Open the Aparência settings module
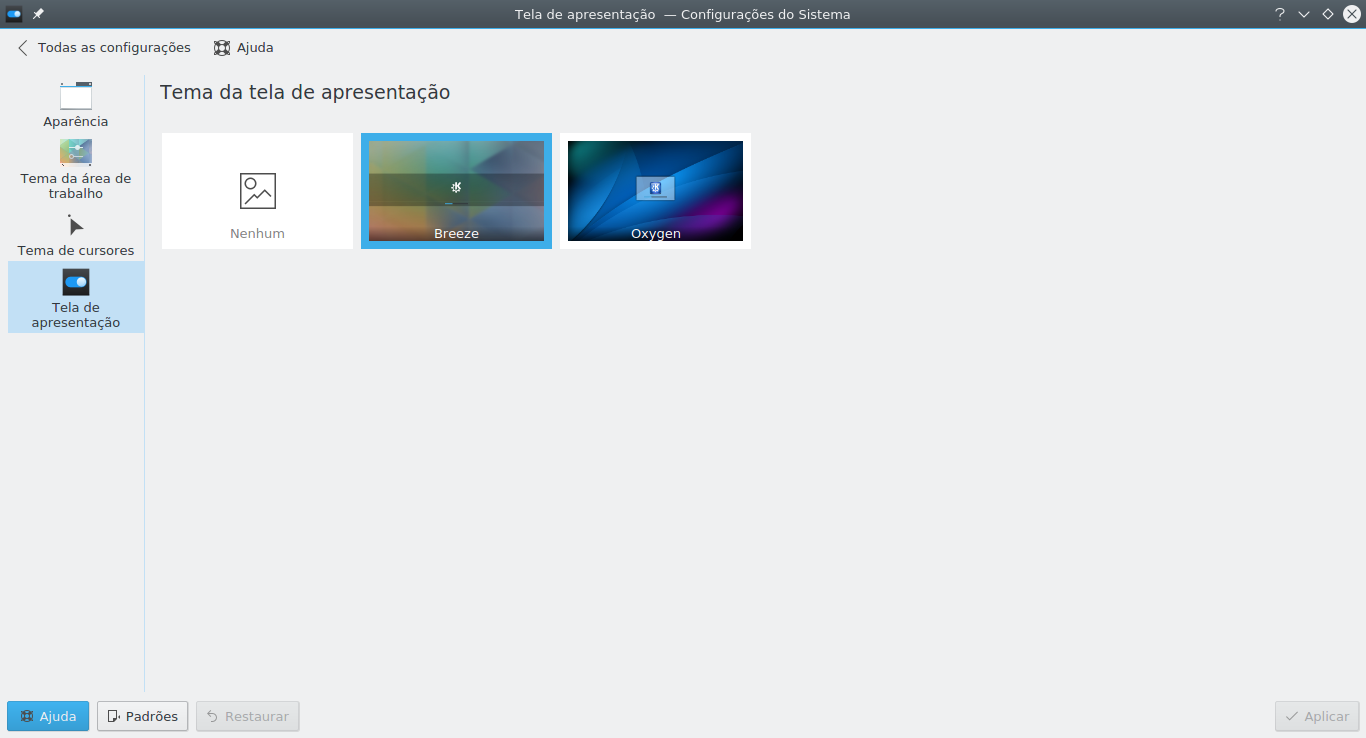 [76, 105]
